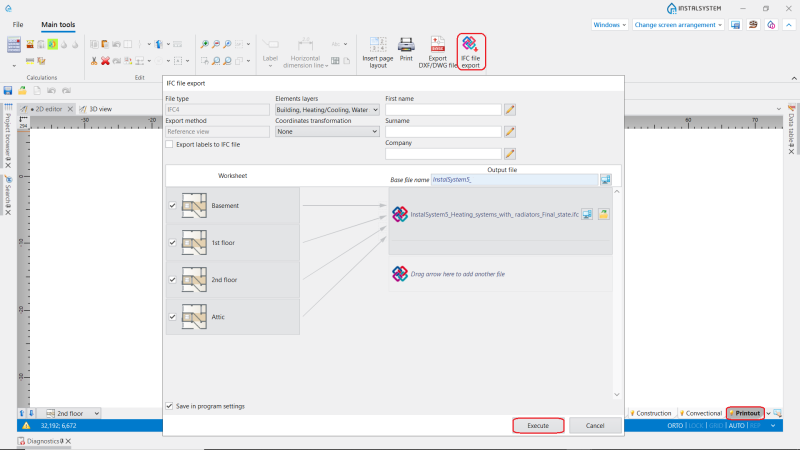Select the Convectional layer tab
The width and height of the screenshot is (800, 450).
pyautogui.click(x=701, y=413)
